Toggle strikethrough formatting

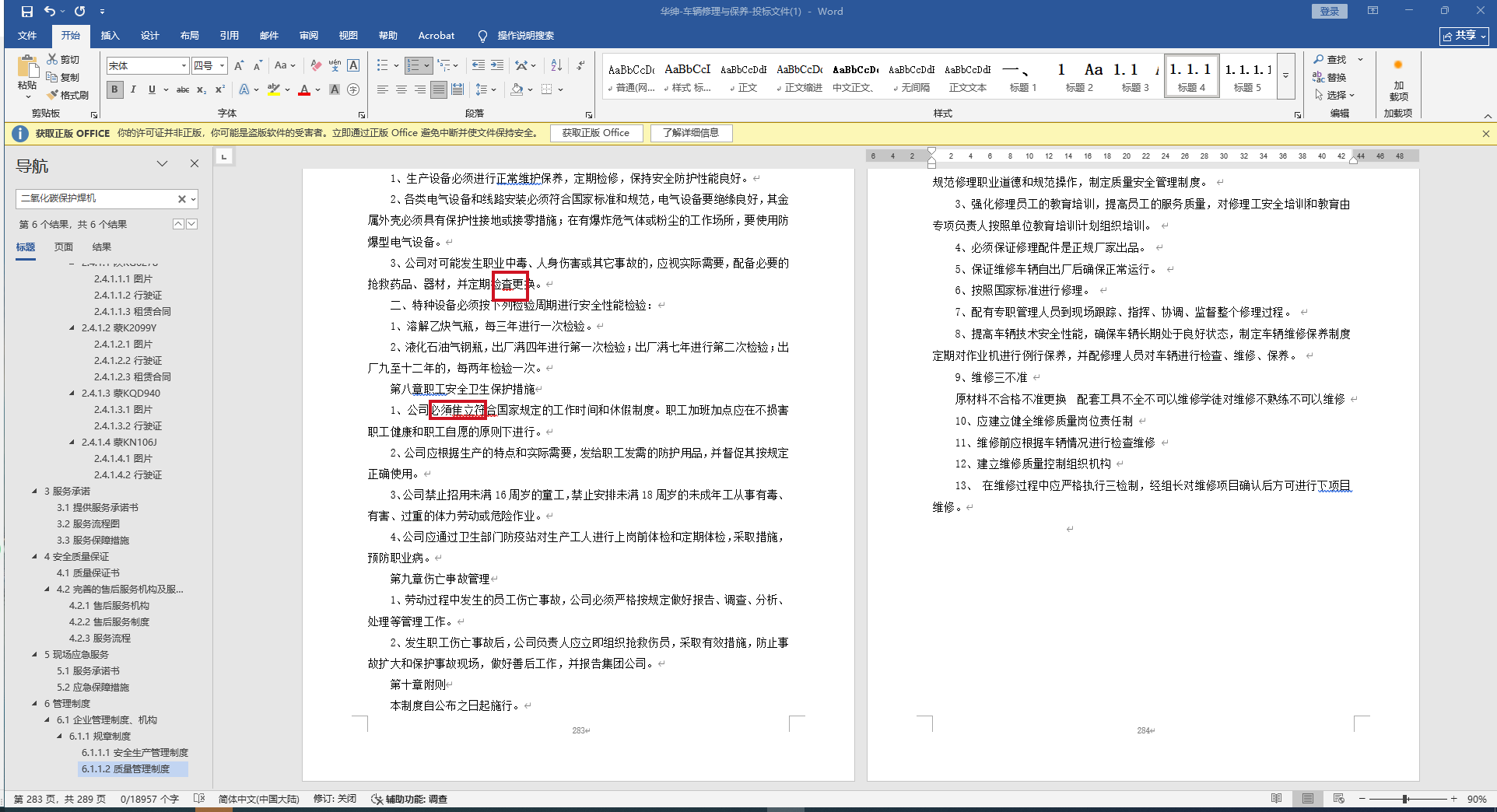[183, 89]
